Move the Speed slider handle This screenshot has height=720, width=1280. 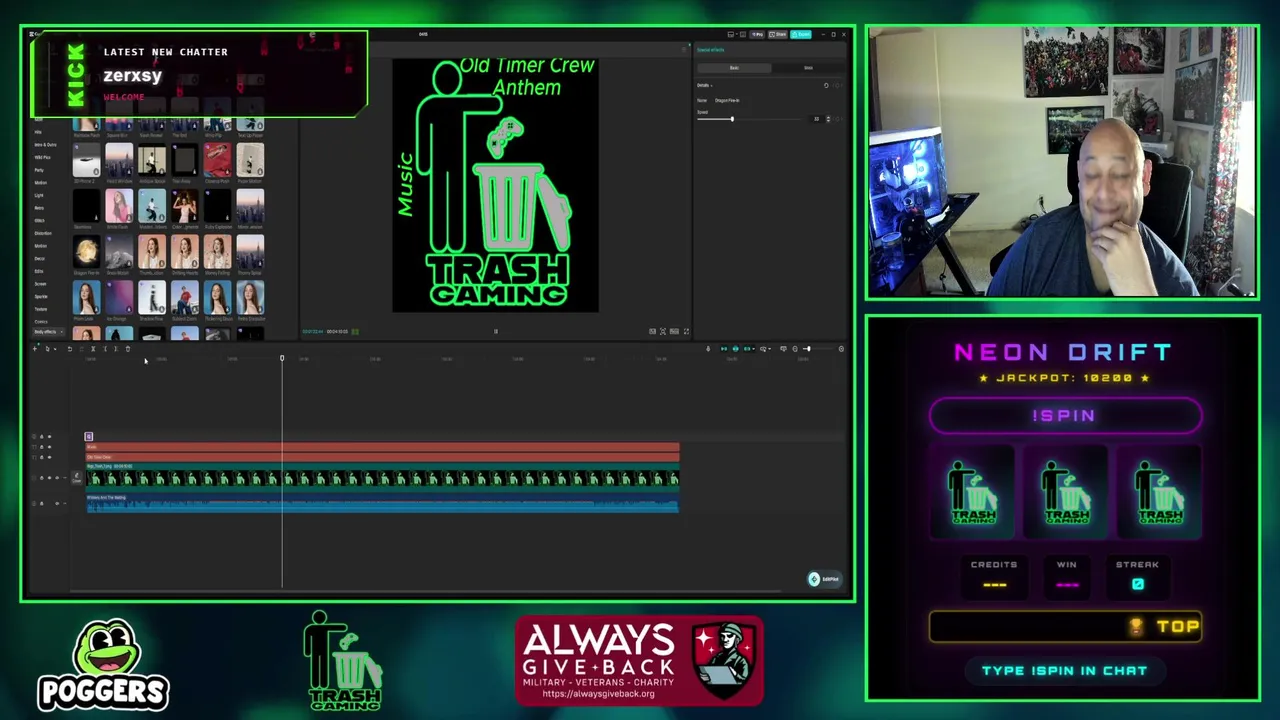coord(732,119)
